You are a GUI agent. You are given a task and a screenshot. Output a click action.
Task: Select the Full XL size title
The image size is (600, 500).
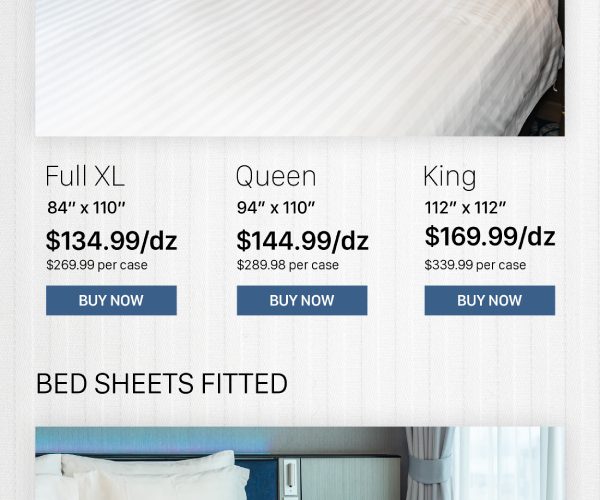(x=85, y=177)
